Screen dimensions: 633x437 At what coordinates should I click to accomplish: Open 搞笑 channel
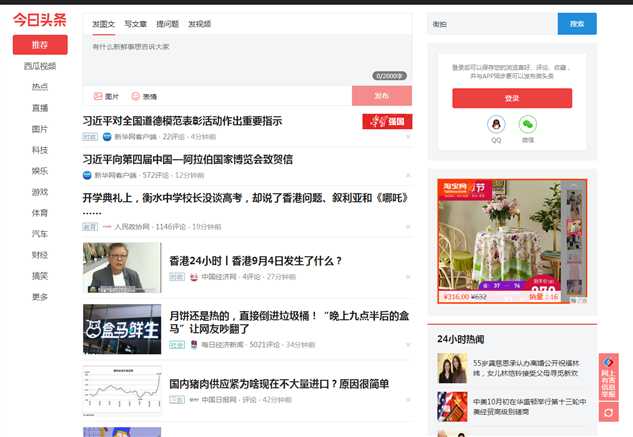[x=40, y=276]
